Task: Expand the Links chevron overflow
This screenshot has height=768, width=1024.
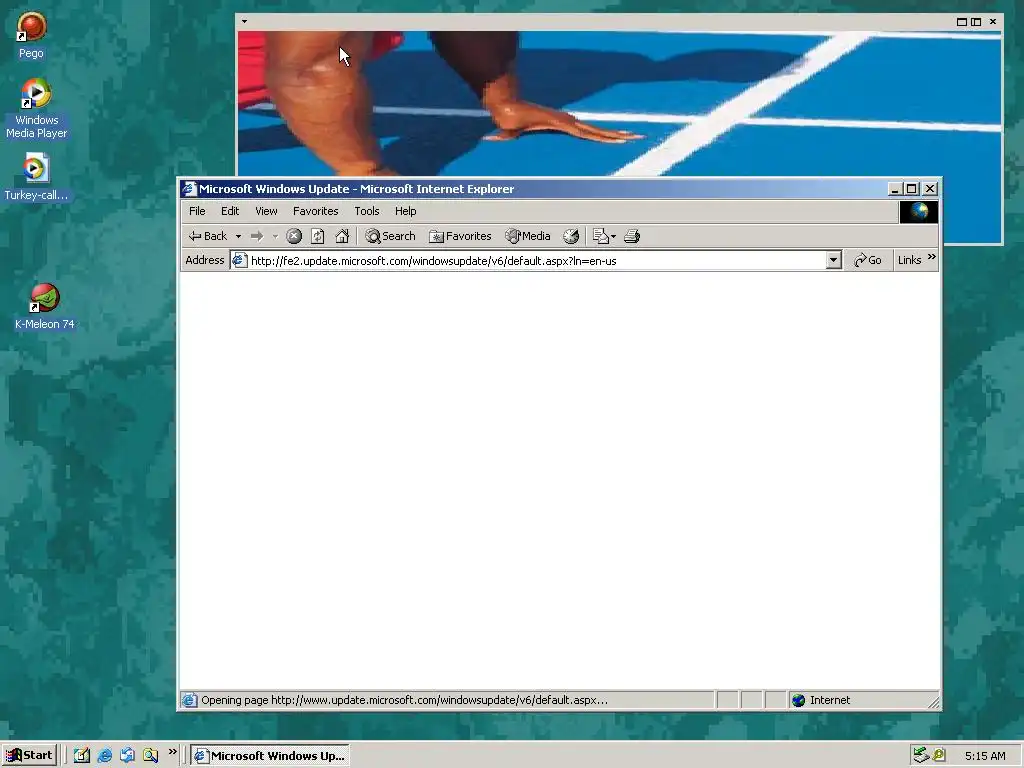Action: tap(932, 257)
